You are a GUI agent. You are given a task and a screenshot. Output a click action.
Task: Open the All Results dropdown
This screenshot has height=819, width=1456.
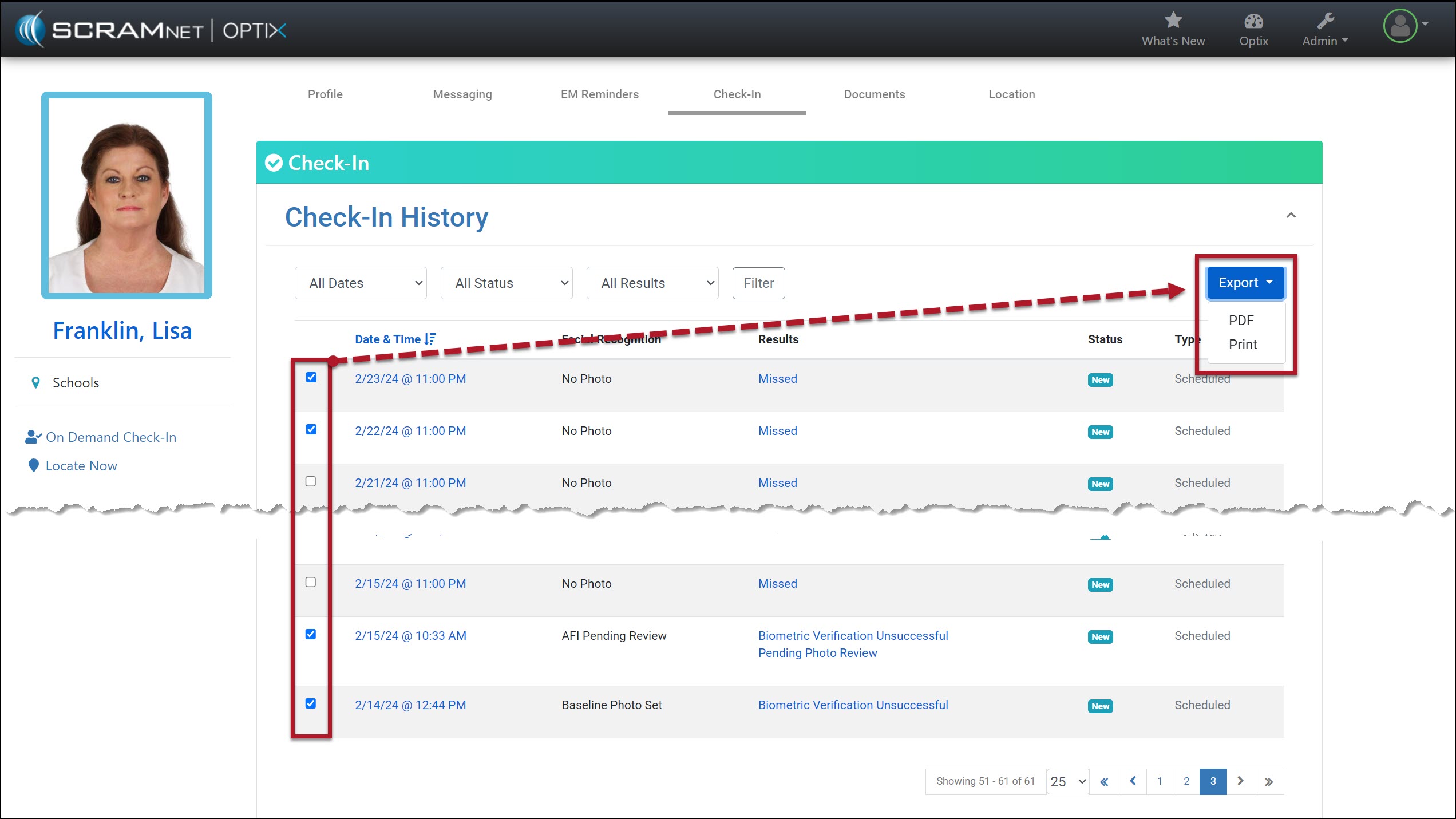[652, 283]
